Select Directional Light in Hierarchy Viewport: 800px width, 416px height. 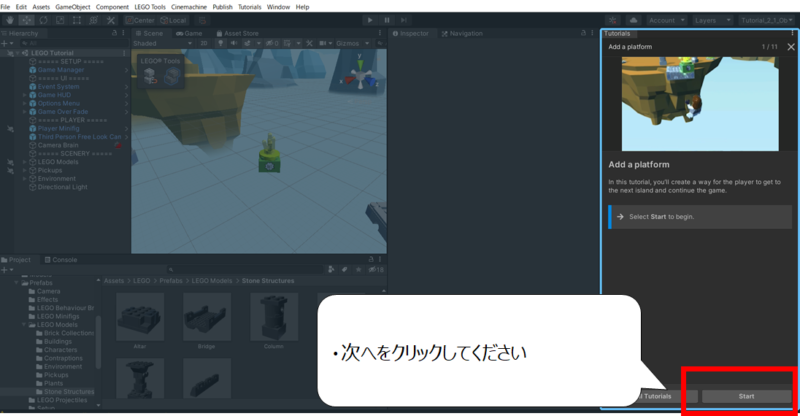tap(62, 187)
